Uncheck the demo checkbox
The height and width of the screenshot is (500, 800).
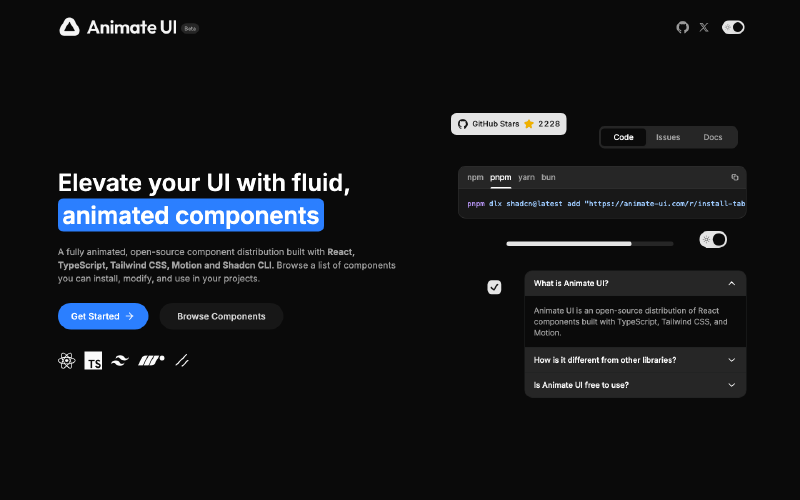494,287
